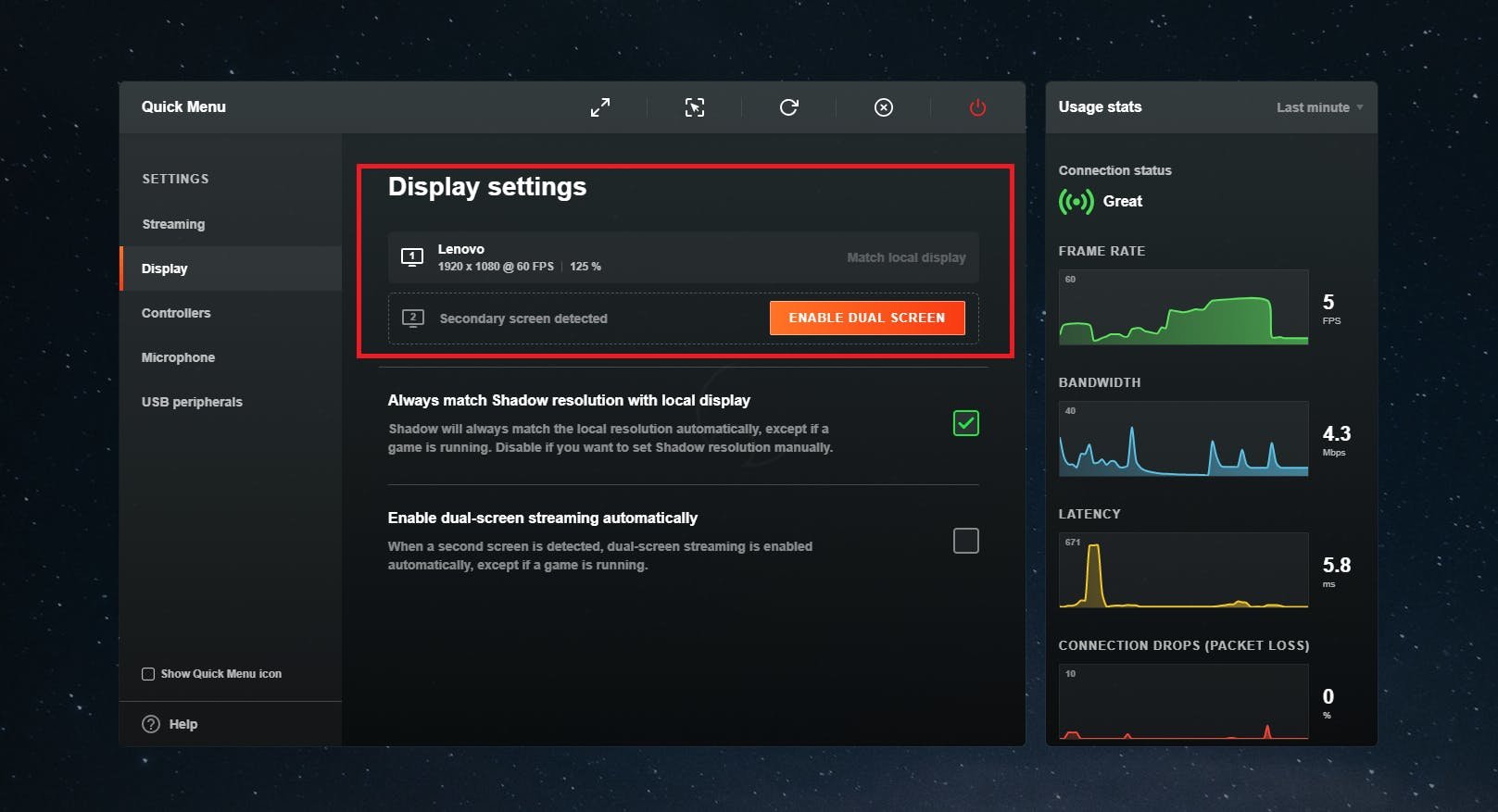1498x812 pixels.
Task: Click the circular refresh arrow icon
Action: pos(789,107)
